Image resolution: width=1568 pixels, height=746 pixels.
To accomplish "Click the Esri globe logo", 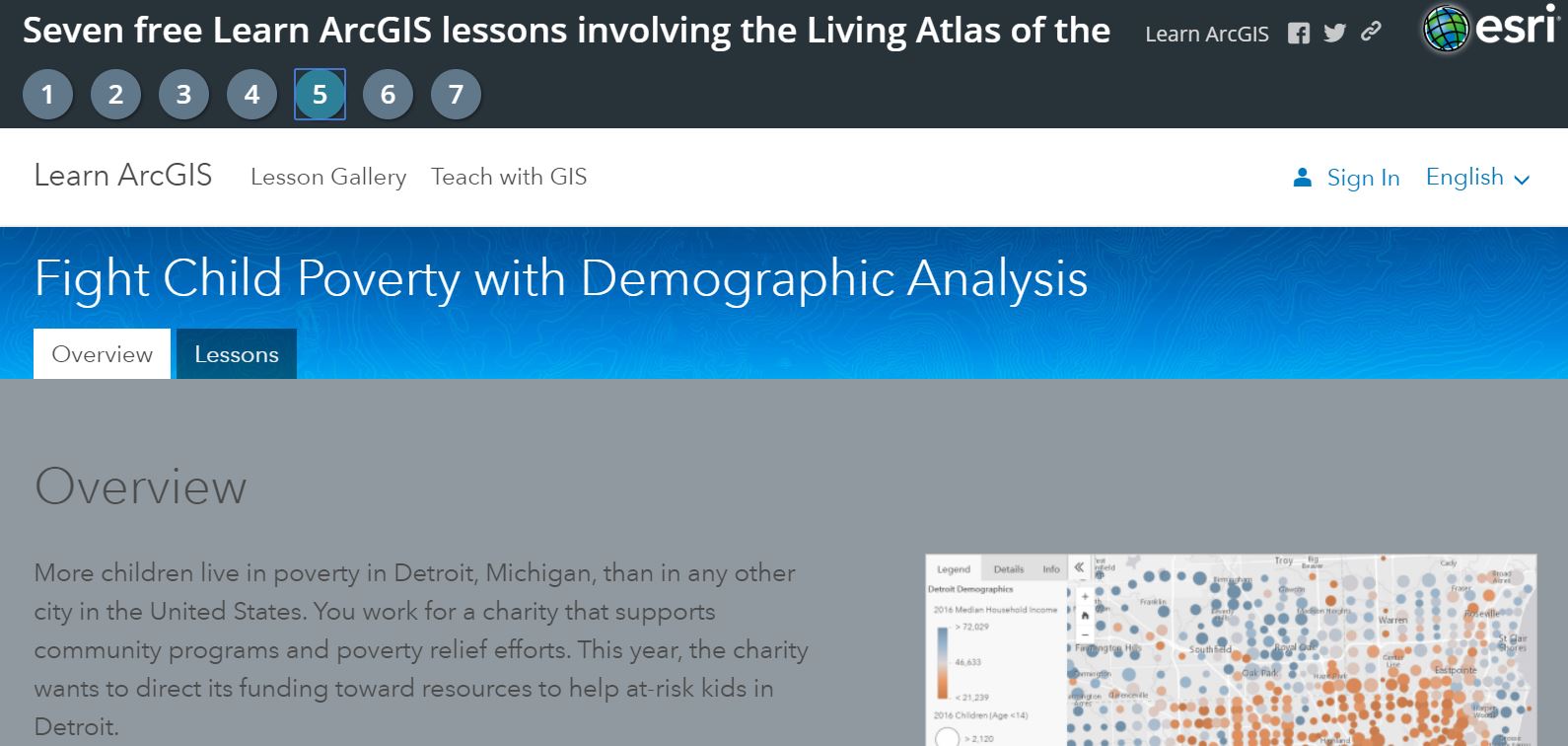I will coord(1445,27).
